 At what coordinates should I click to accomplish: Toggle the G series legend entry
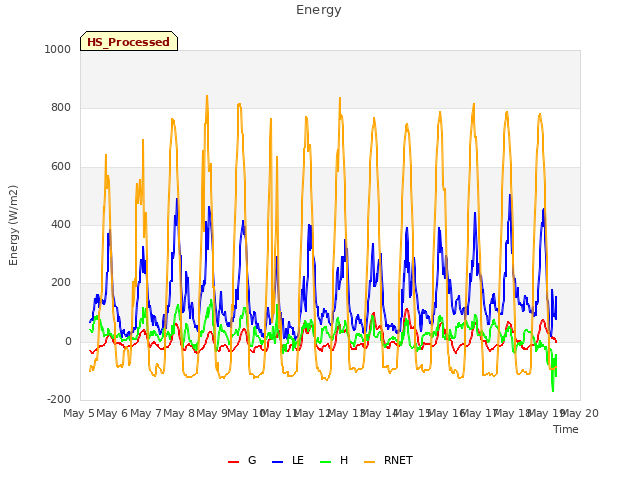point(242,460)
